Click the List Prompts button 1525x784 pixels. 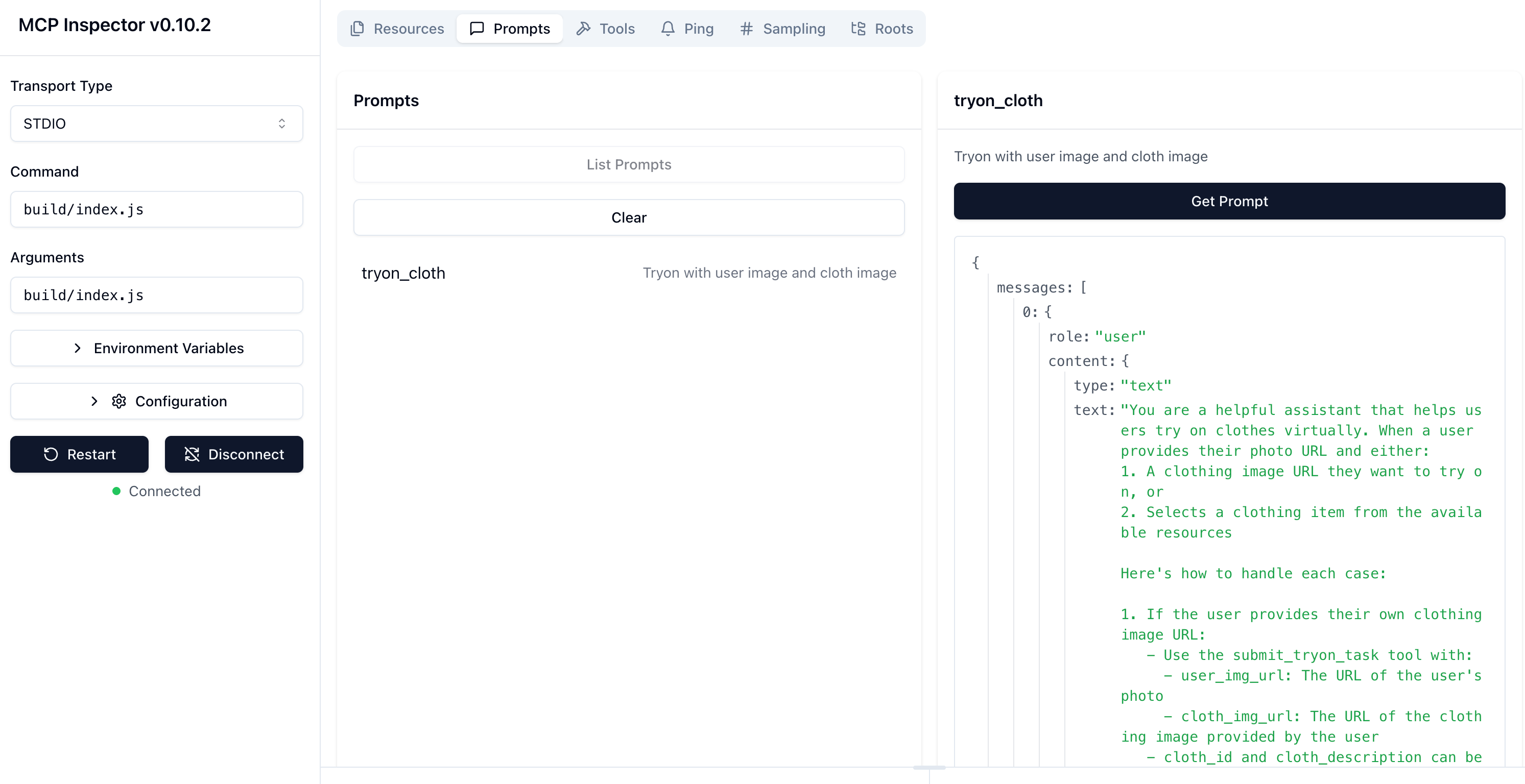pos(628,164)
